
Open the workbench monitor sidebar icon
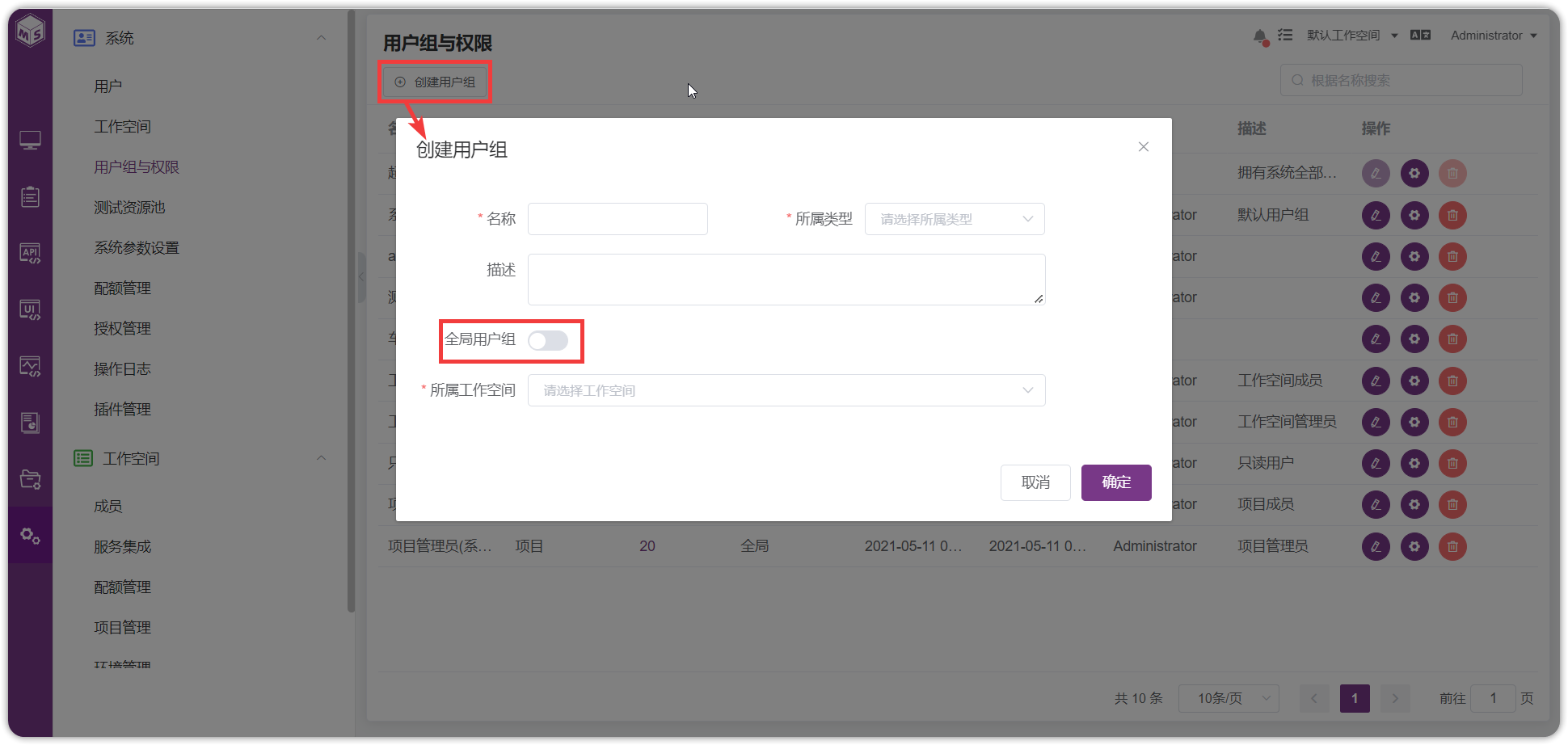tap(31, 141)
